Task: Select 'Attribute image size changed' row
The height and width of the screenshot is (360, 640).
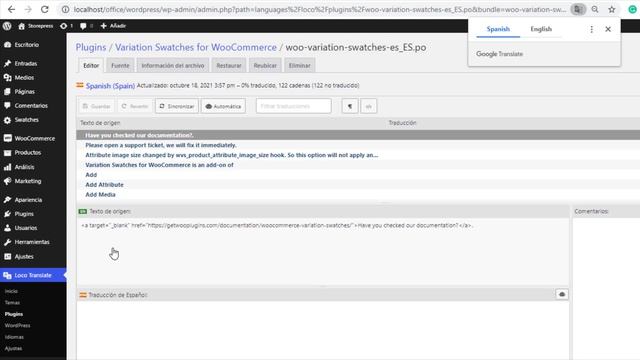Action: pos(358,155)
